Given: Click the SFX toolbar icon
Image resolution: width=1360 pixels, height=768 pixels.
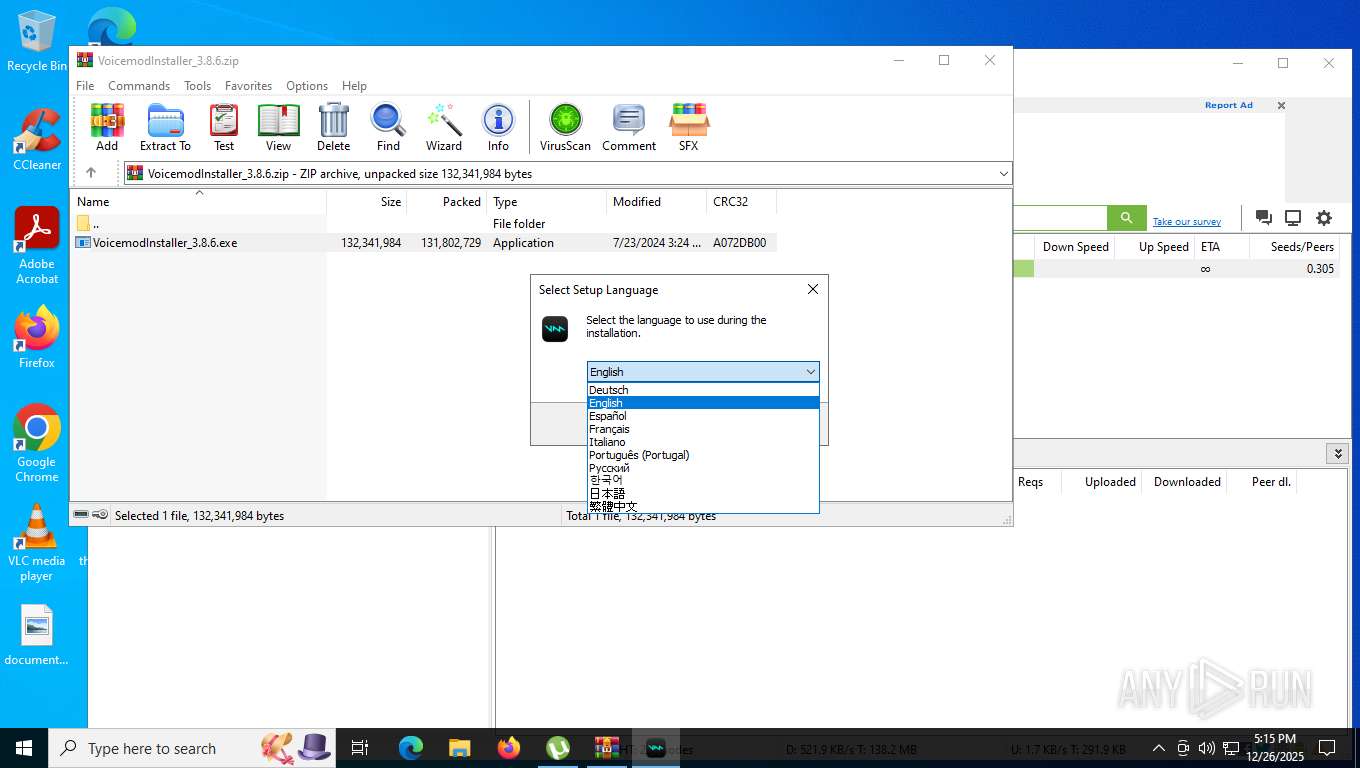Looking at the screenshot, I should coord(689,127).
